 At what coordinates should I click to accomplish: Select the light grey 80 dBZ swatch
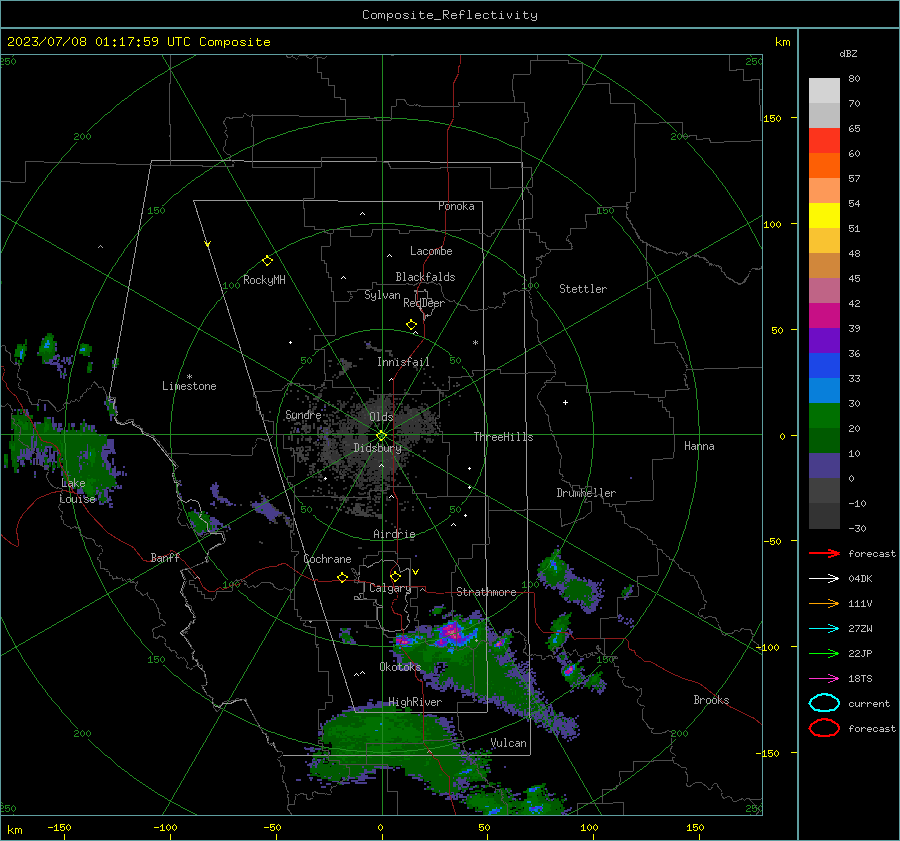(824, 90)
